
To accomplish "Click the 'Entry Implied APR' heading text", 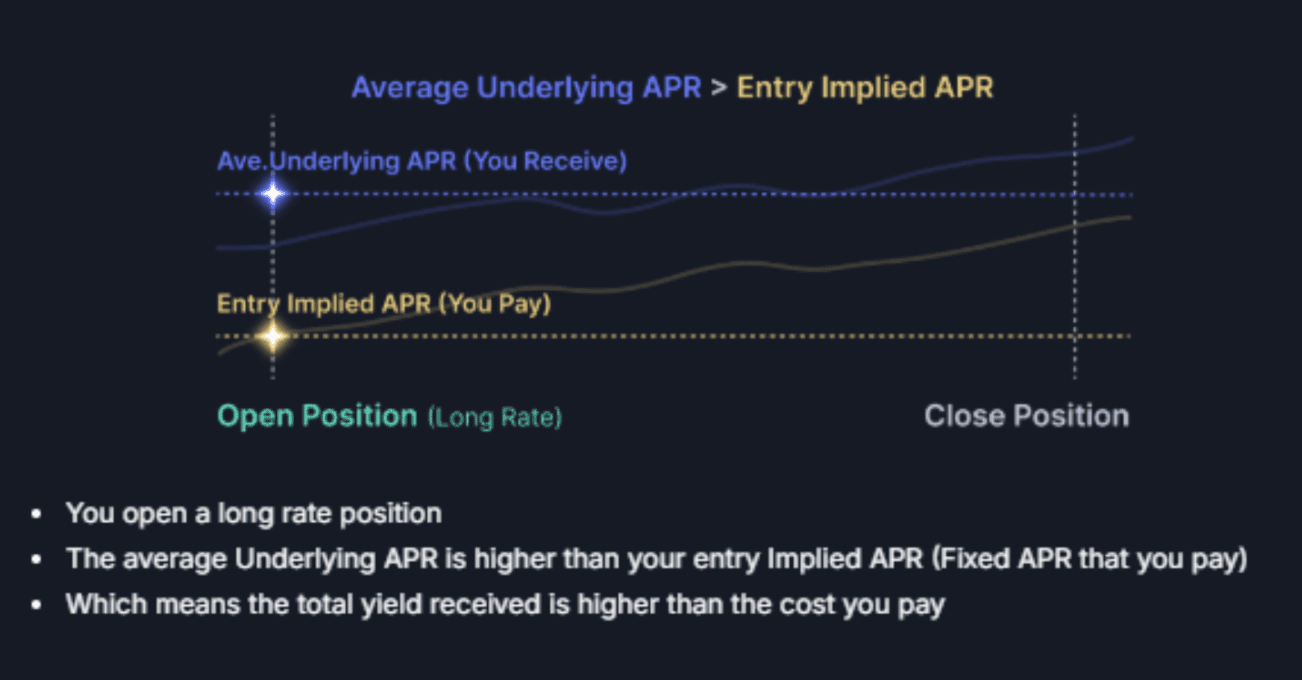I will tap(865, 88).
